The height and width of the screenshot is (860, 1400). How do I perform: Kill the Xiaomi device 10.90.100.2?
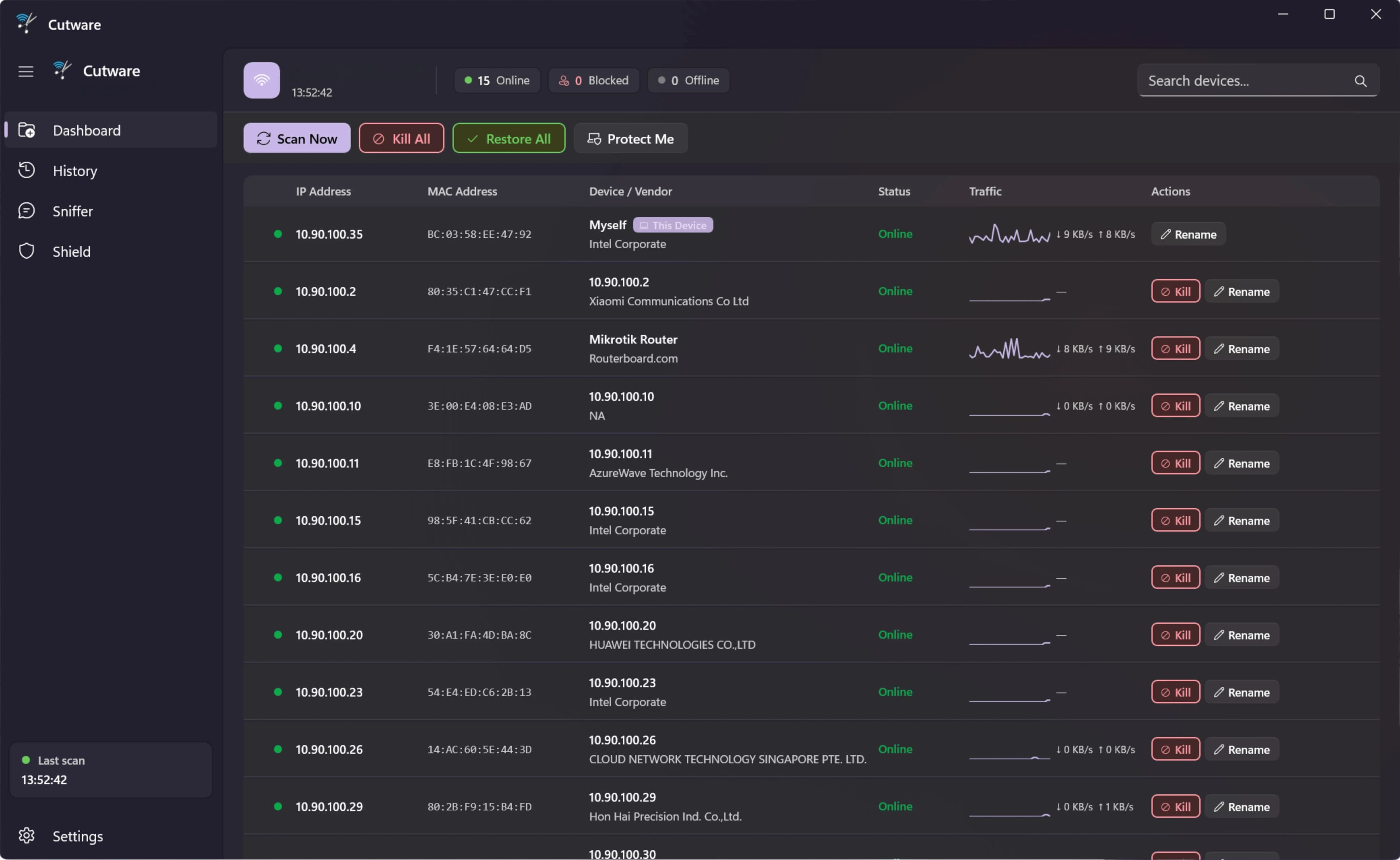pos(1175,291)
